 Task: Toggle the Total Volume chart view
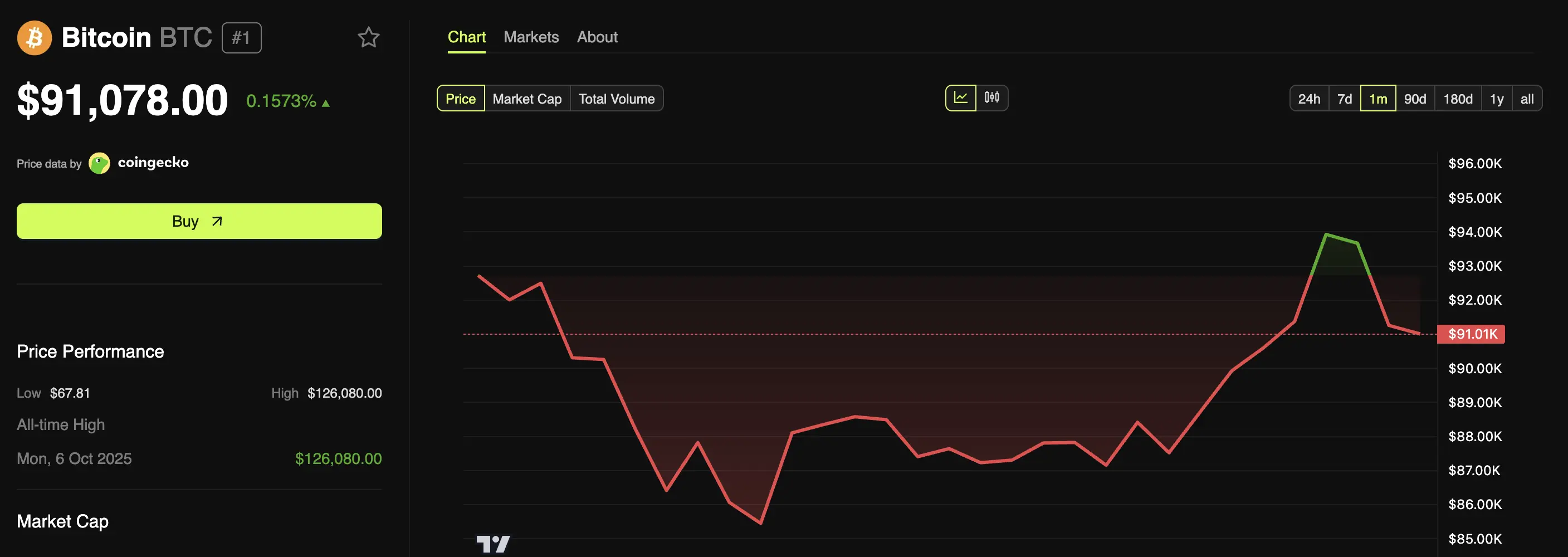617,98
